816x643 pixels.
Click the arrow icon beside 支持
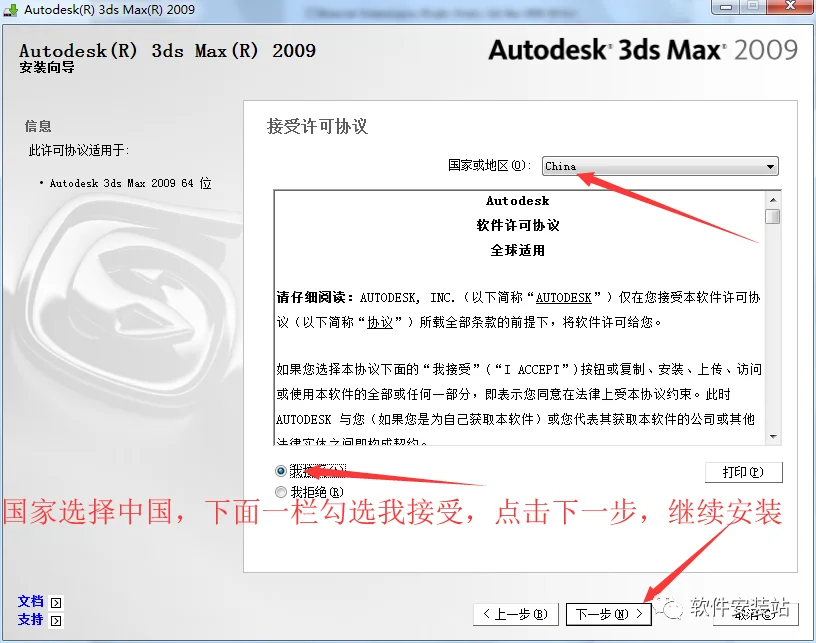(x=56, y=621)
